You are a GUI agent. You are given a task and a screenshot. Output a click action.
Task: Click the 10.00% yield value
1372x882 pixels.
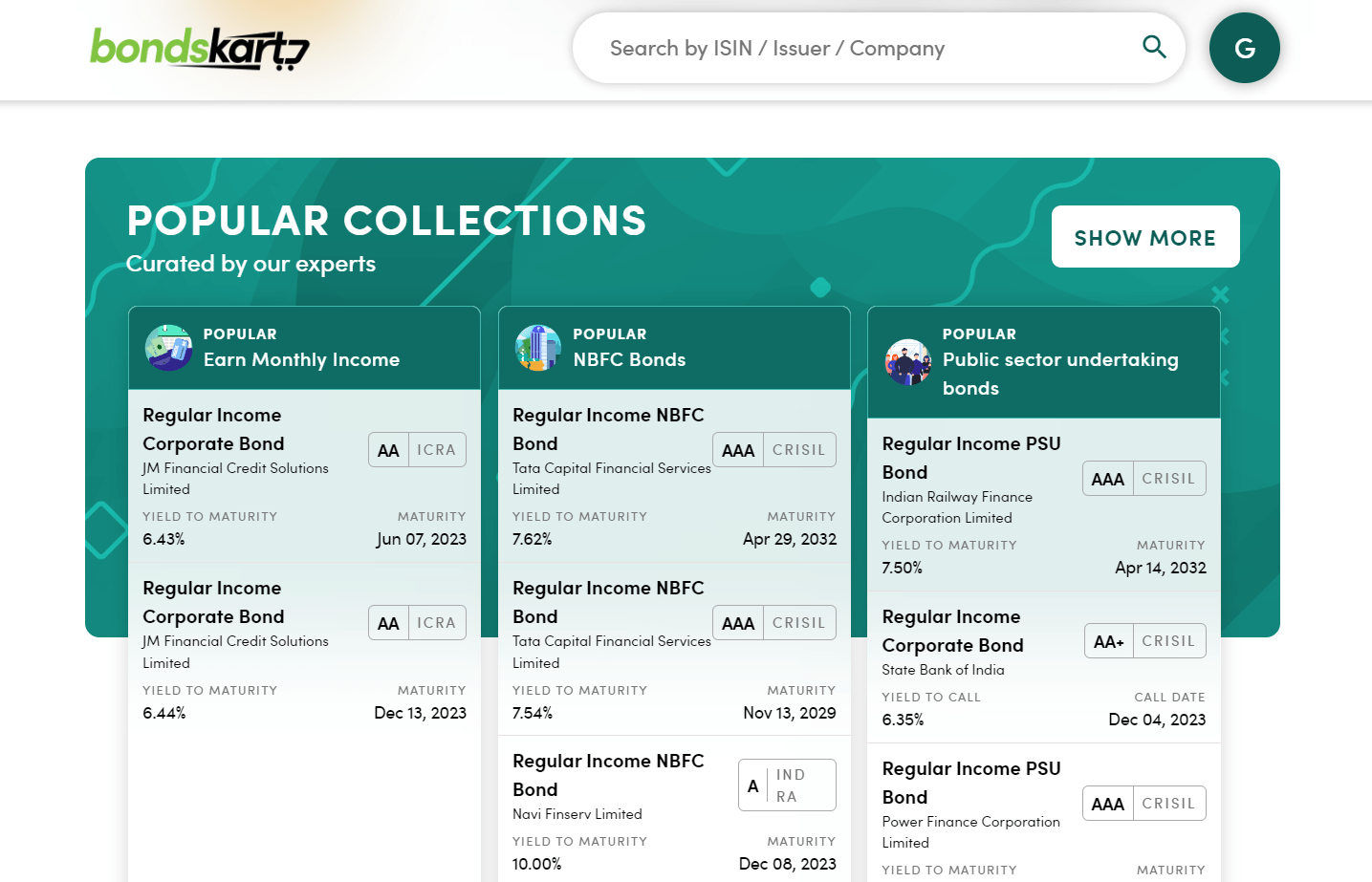point(537,864)
